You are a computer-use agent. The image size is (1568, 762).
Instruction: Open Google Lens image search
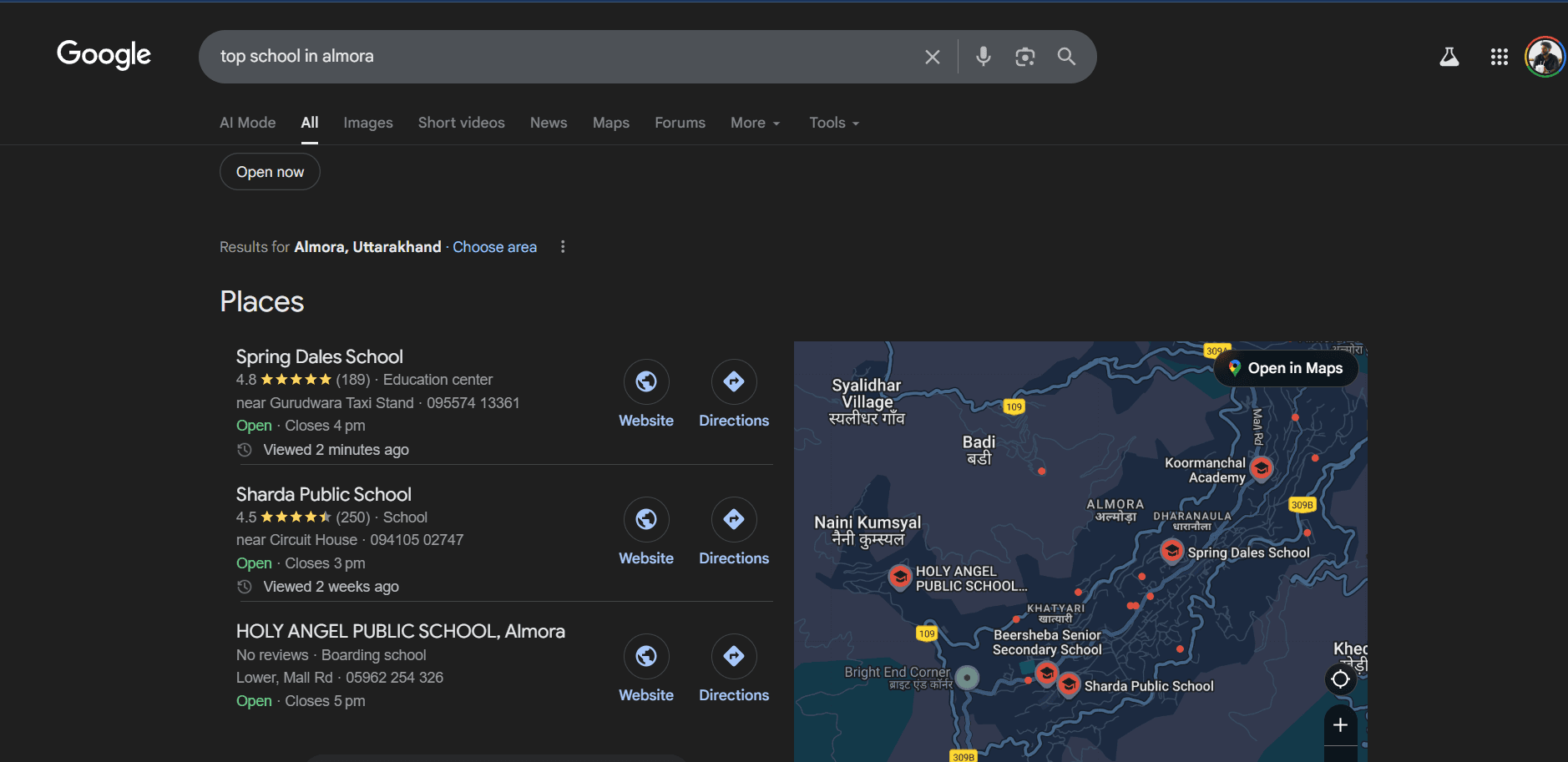pos(1024,56)
